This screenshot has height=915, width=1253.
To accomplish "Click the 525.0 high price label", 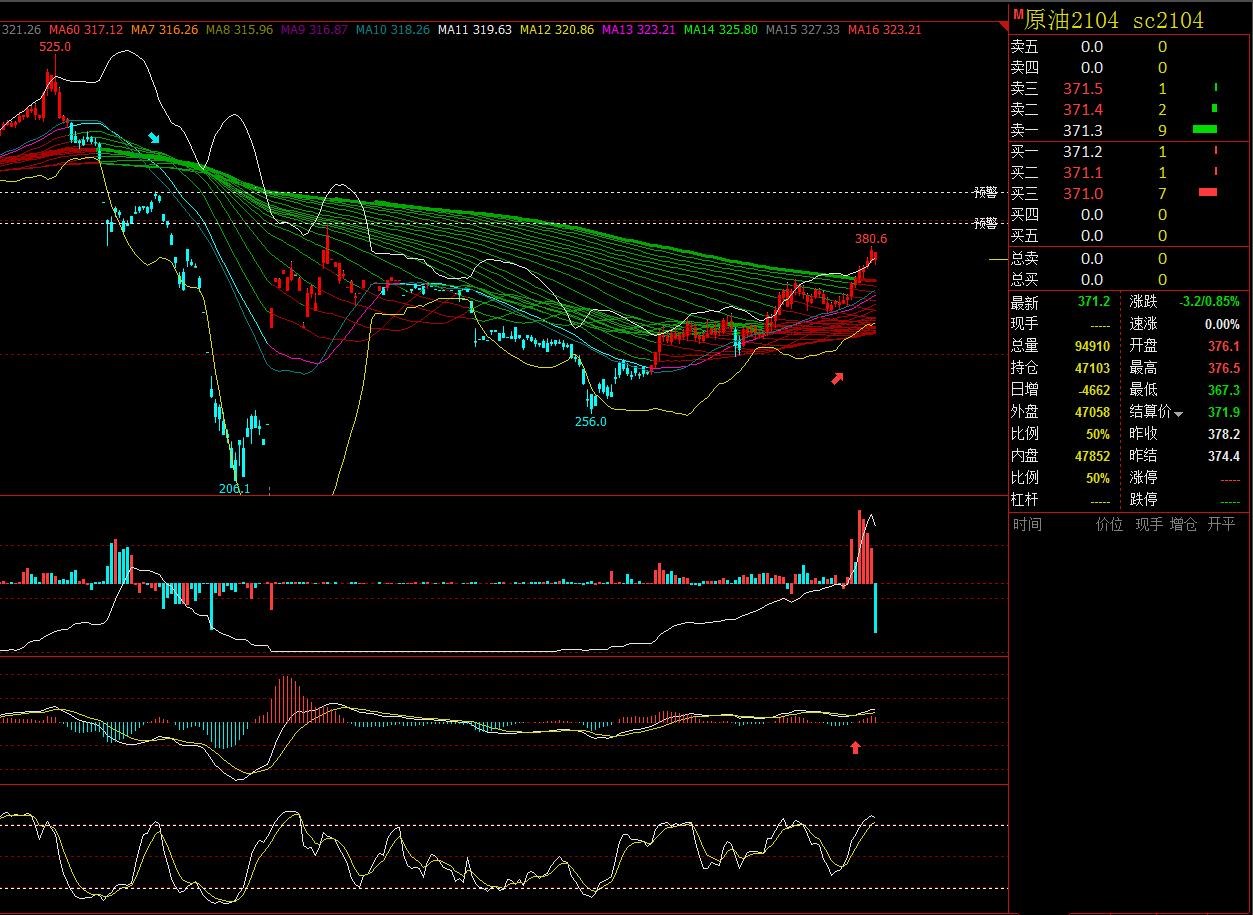I will [55, 47].
